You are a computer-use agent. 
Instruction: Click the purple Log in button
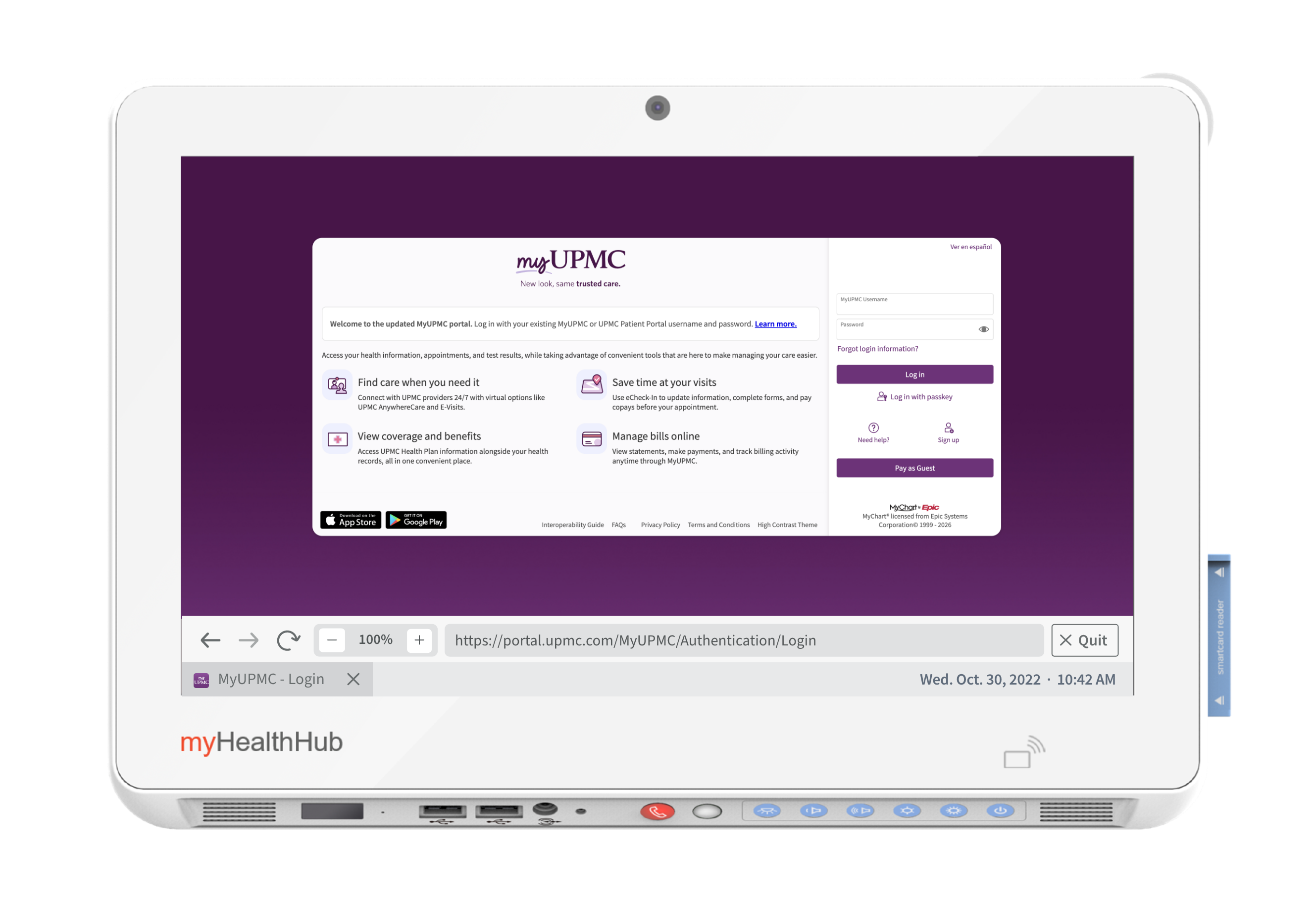[914, 374]
